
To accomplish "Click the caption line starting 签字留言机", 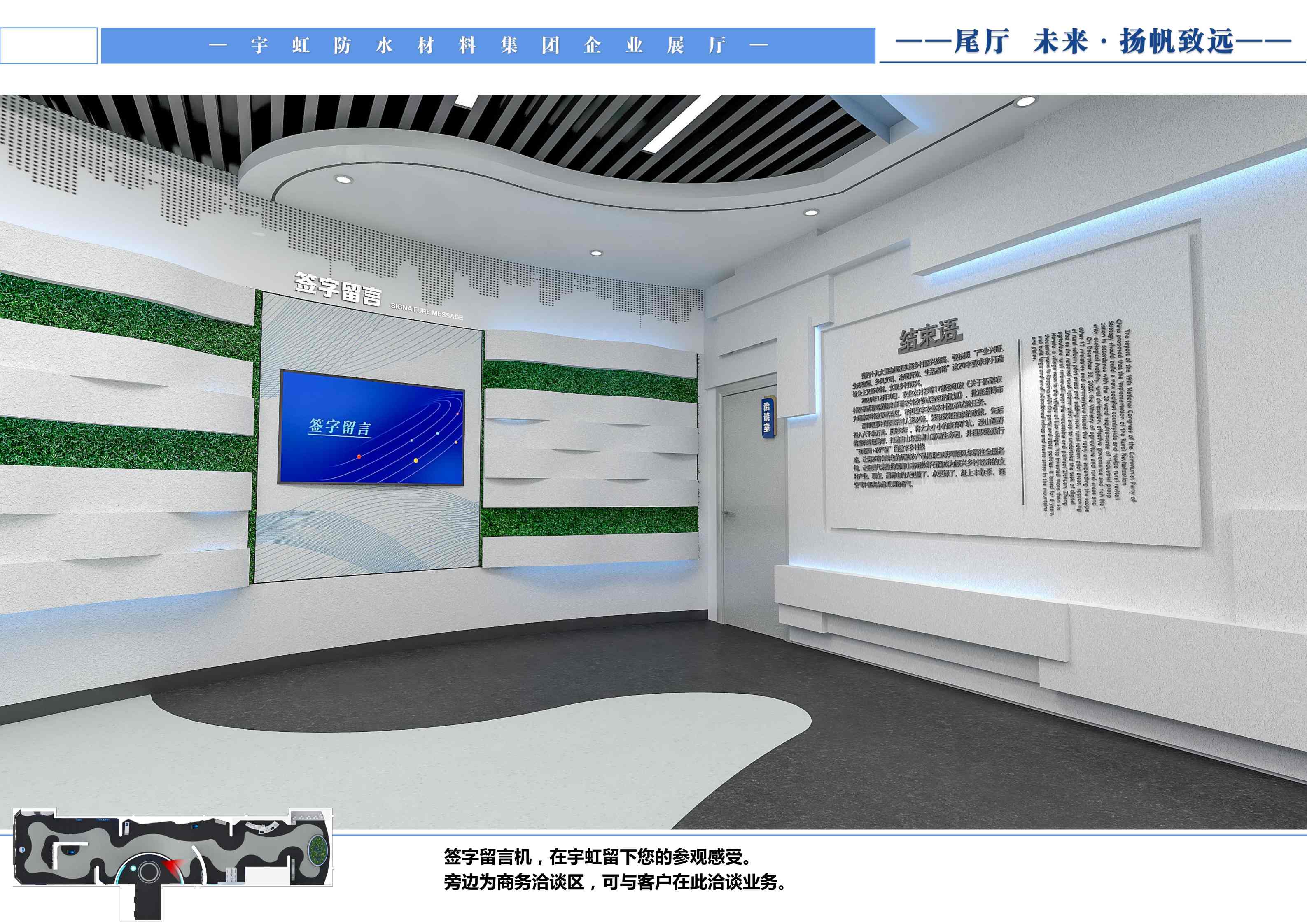I will coord(598,857).
